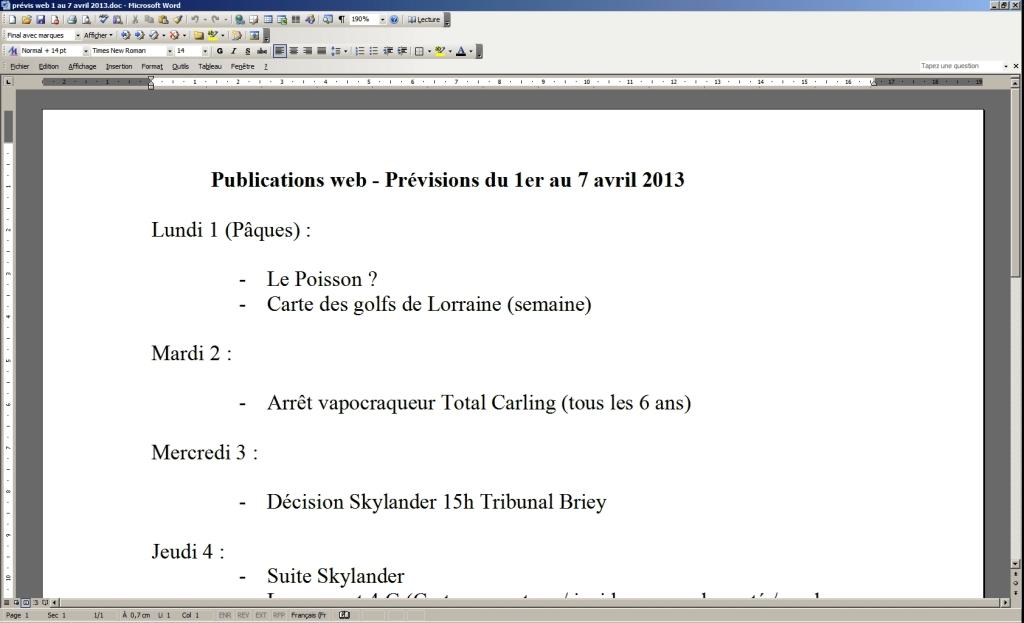Toggle bold formatting (G)
The image size is (1024, 623).
tap(219, 51)
